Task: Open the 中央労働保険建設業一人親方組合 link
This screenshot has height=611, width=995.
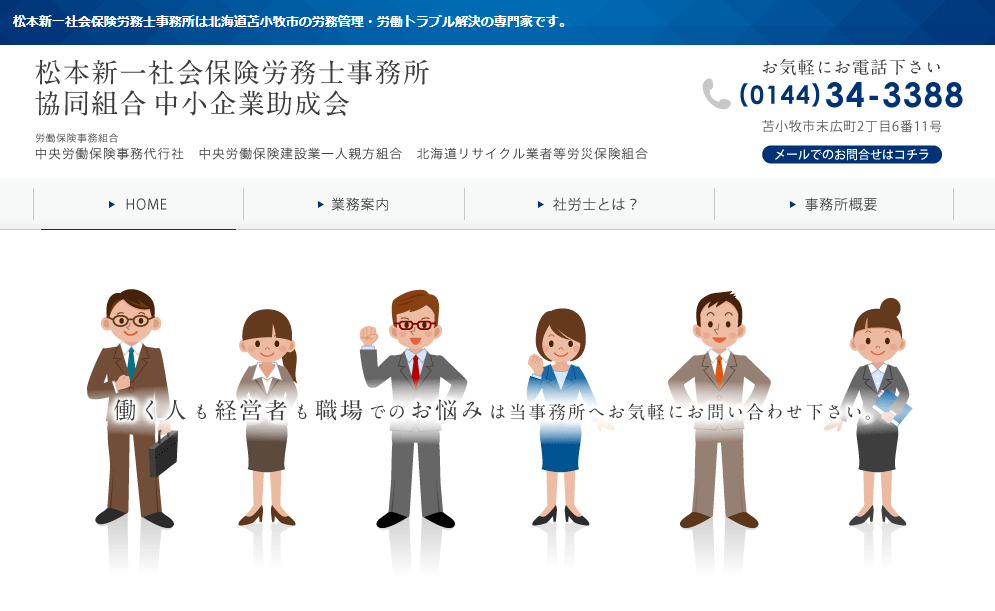Action: pyautogui.click(x=300, y=154)
